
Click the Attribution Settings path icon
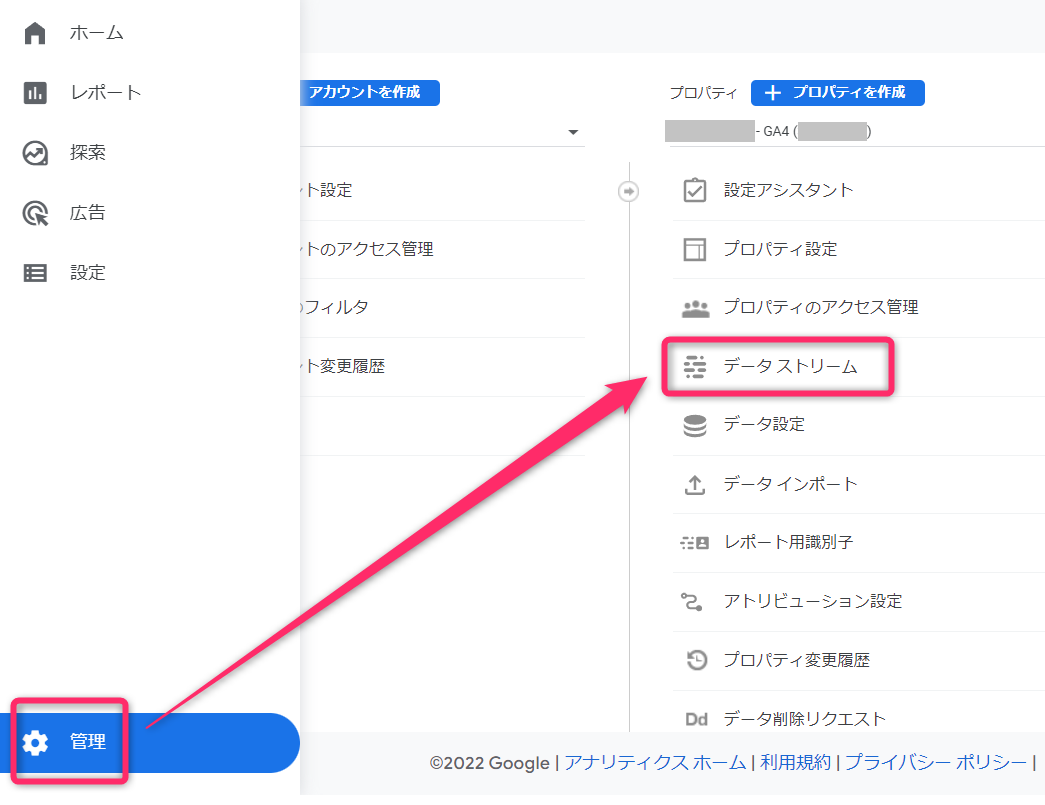pos(694,601)
